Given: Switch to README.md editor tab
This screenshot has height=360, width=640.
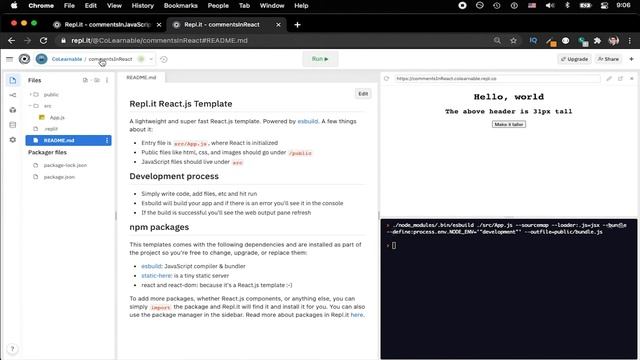Looking at the screenshot, I should click(141, 78).
